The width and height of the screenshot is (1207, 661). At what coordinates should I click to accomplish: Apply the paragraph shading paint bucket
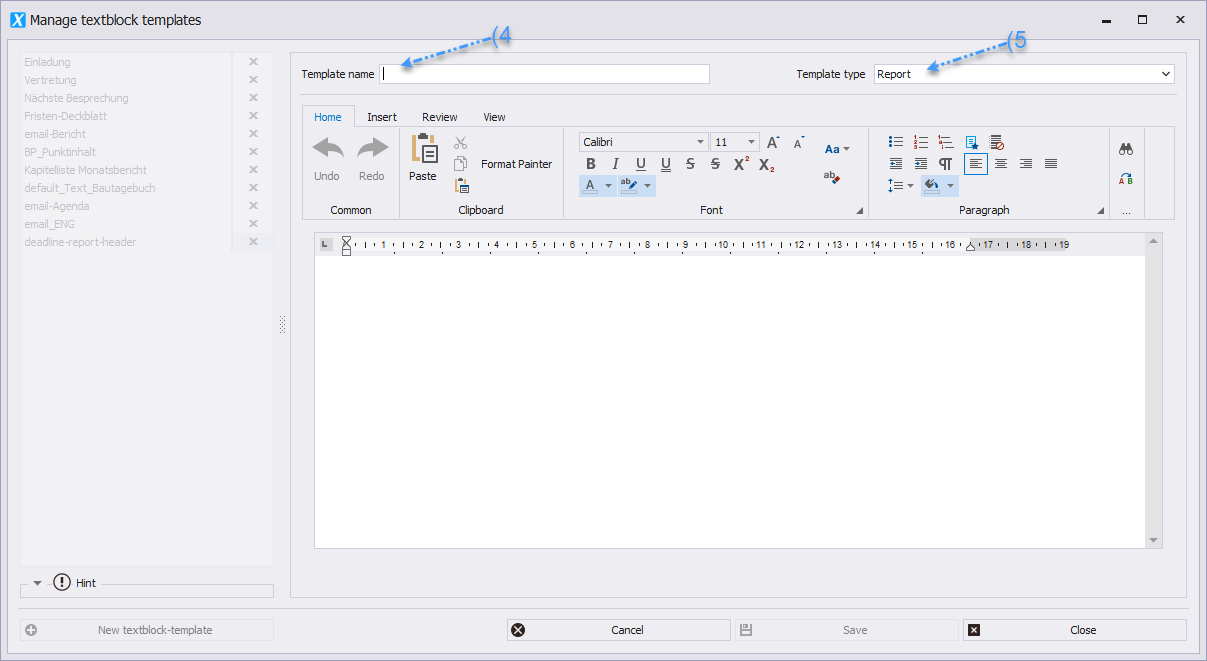pos(932,186)
